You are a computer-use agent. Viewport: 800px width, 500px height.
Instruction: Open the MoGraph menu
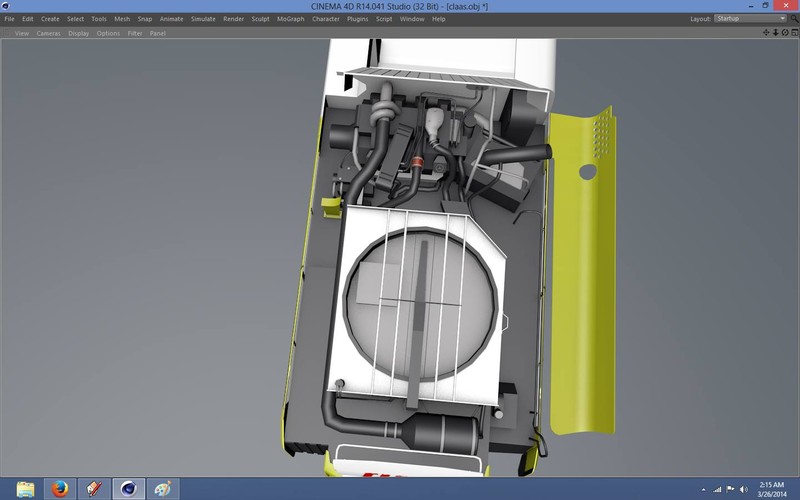coord(293,19)
